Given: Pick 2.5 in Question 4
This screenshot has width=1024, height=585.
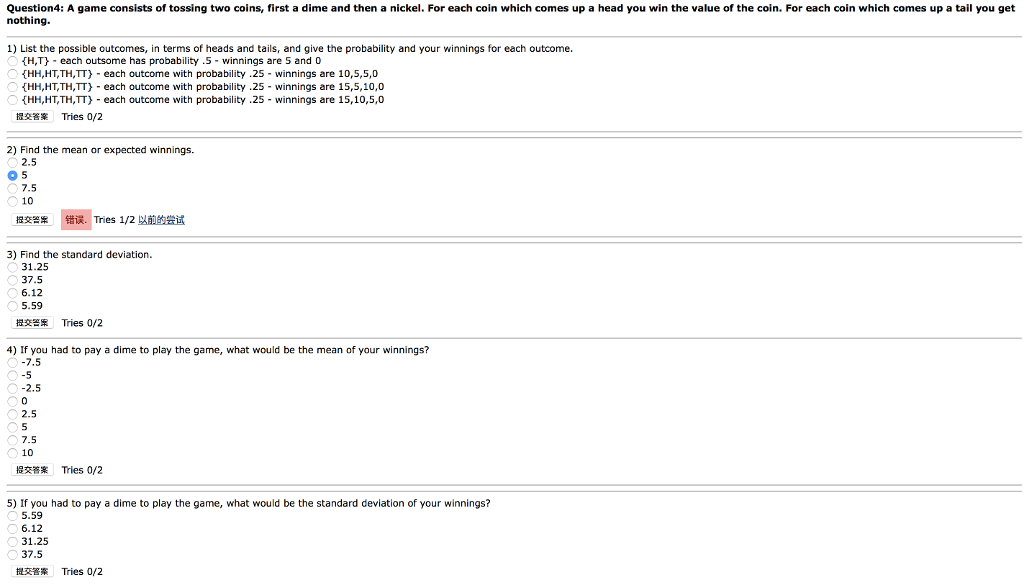Looking at the screenshot, I should click(11, 414).
